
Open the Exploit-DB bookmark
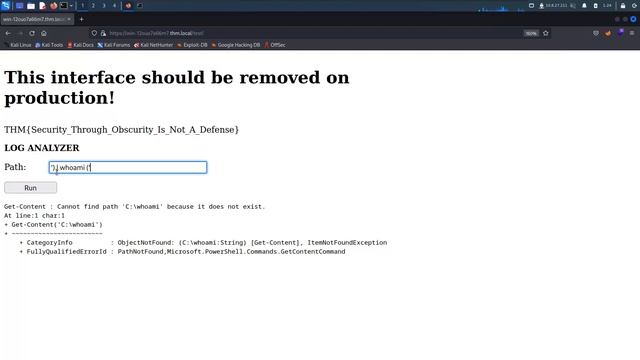[x=192, y=45]
